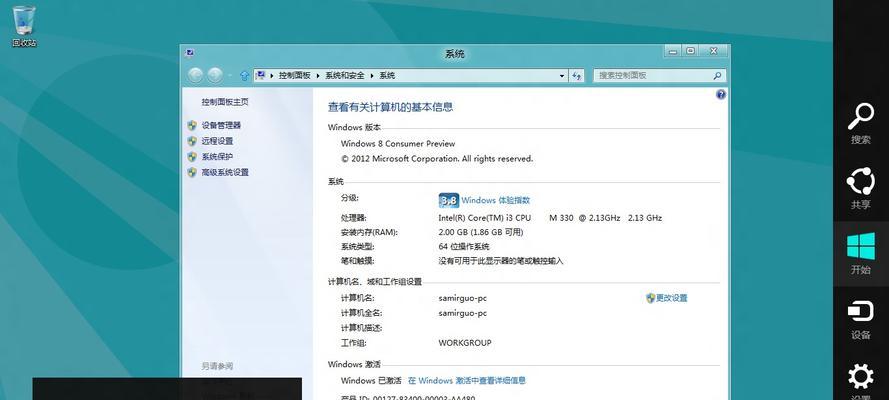Click samirguo-pc next to 计算机全名
Screen dimensions: 889x400
coord(463,313)
